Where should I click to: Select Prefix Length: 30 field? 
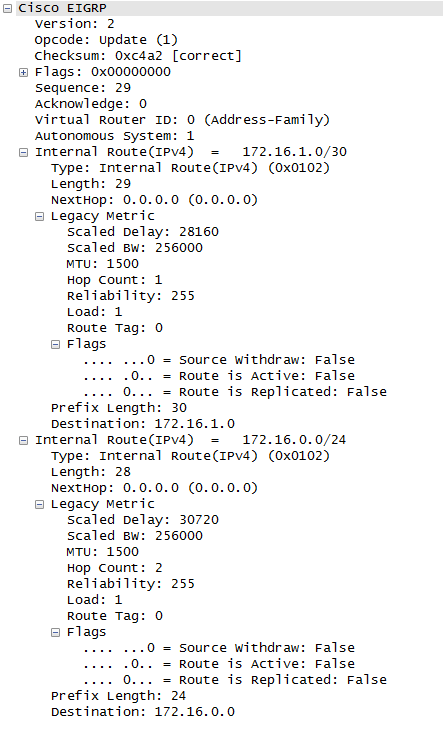pos(119,408)
